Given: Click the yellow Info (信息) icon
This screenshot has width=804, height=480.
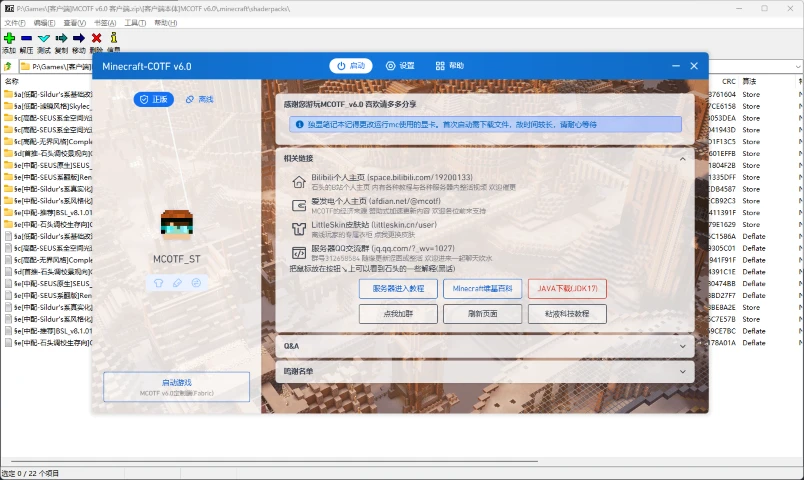Looking at the screenshot, I should click(114, 37).
